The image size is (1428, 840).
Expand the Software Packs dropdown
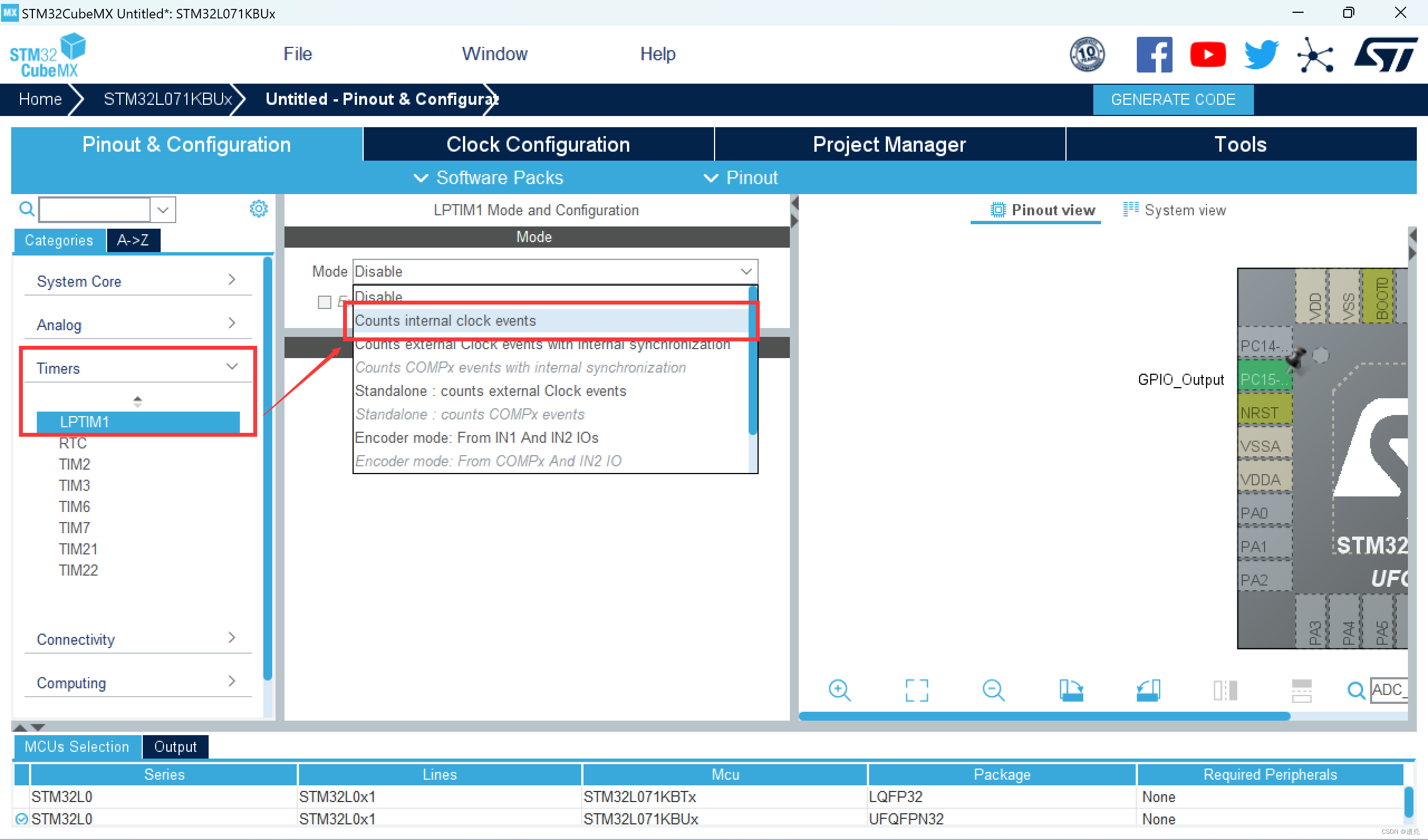tap(489, 177)
